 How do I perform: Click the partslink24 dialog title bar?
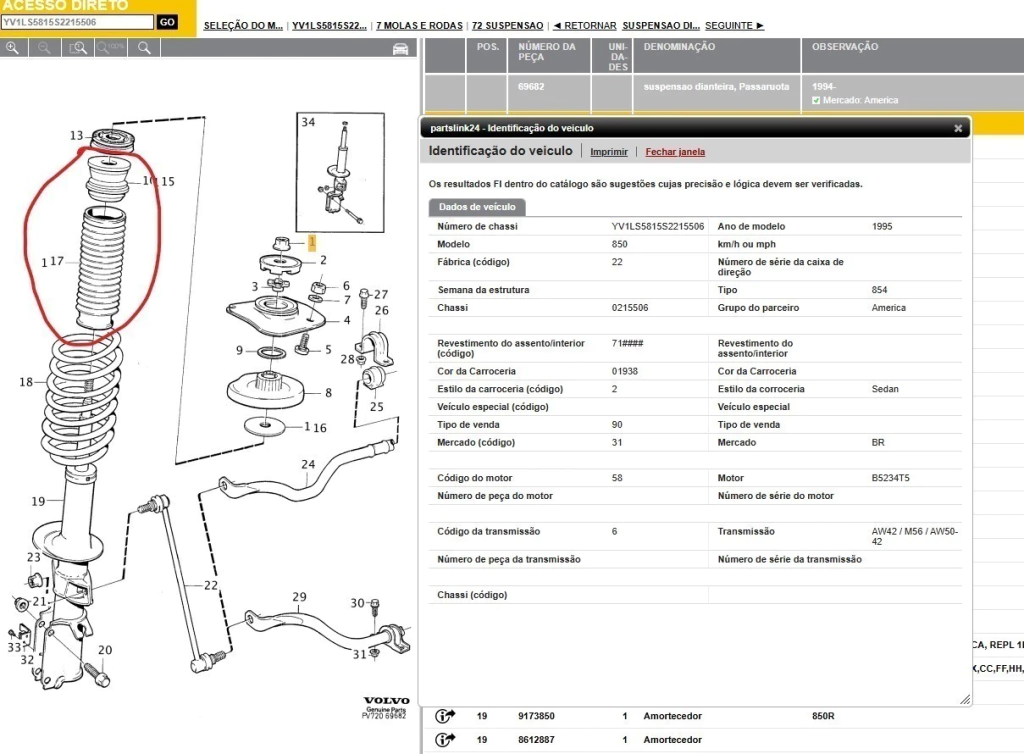[695, 129]
